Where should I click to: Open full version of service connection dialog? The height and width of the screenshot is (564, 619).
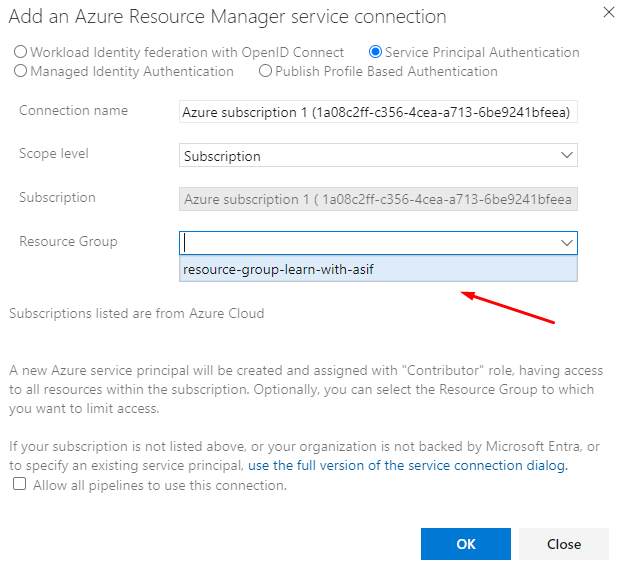(x=407, y=466)
